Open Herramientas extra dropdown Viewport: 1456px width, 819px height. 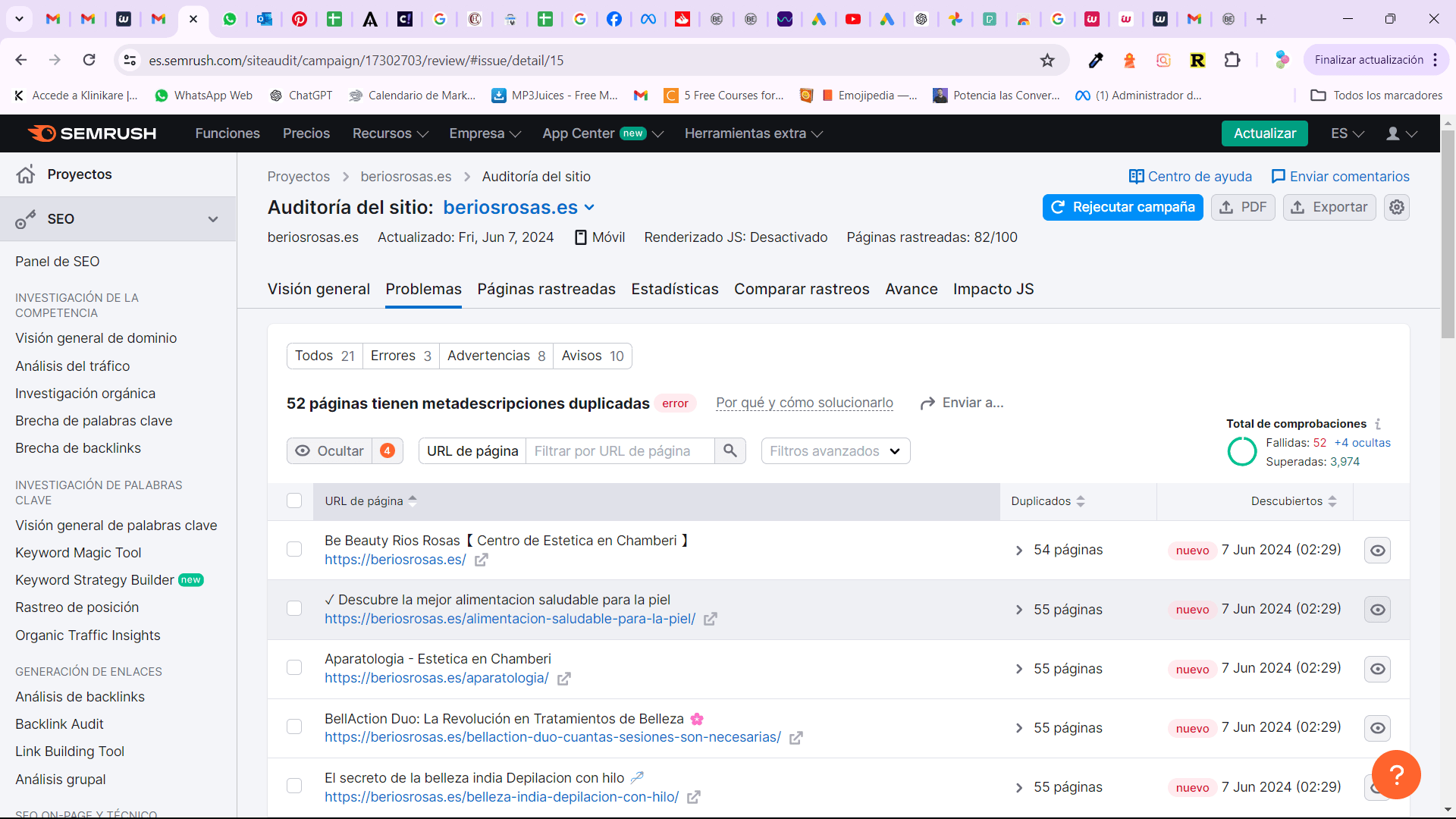coord(753,133)
